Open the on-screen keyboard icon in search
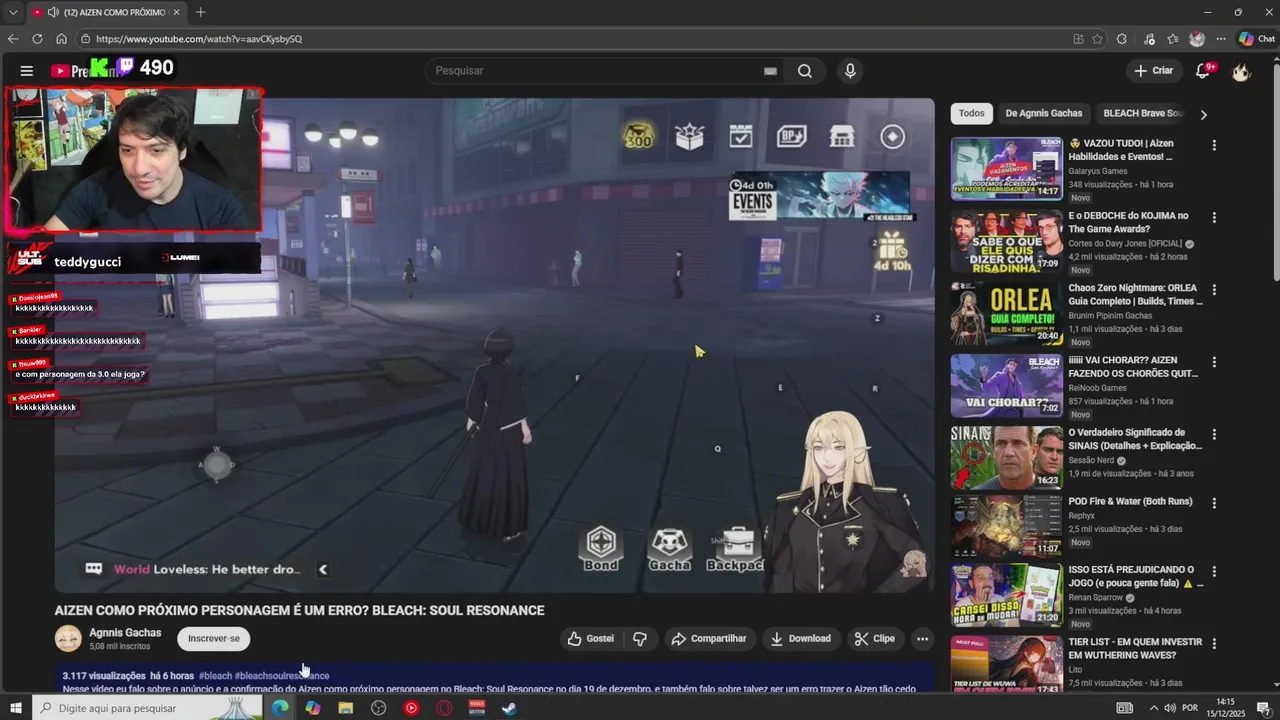This screenshot has height=720, width=1280. [x=770, y=71]
